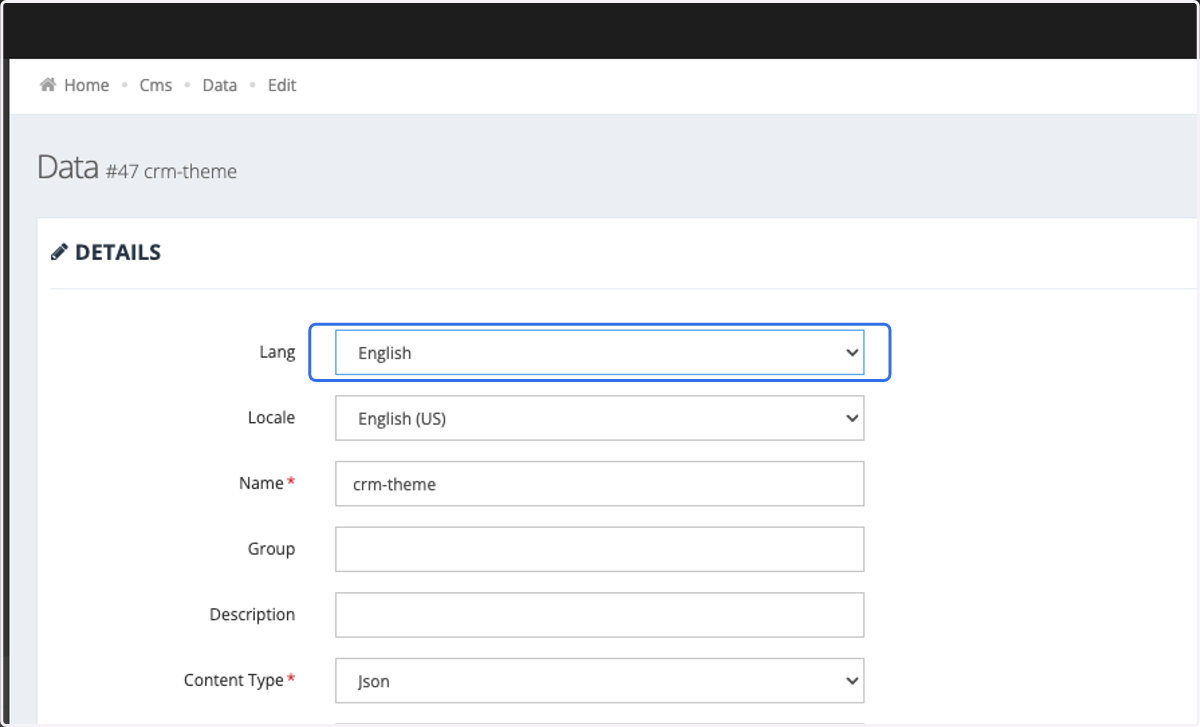Select the Edit breadcrumb item
This screenshot has width=1200, height=727.
click(281, 85)
